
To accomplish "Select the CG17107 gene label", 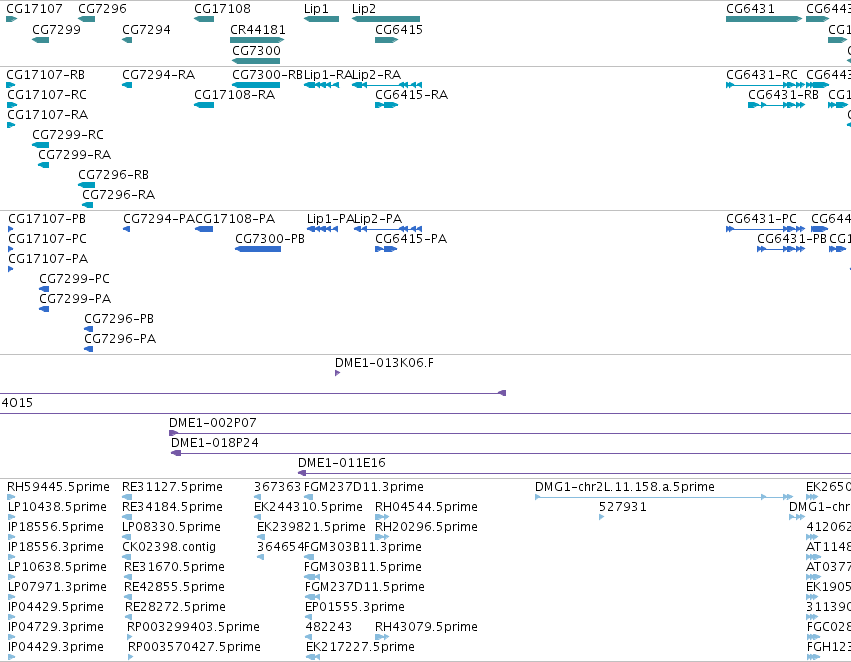I will coord(34,9).
